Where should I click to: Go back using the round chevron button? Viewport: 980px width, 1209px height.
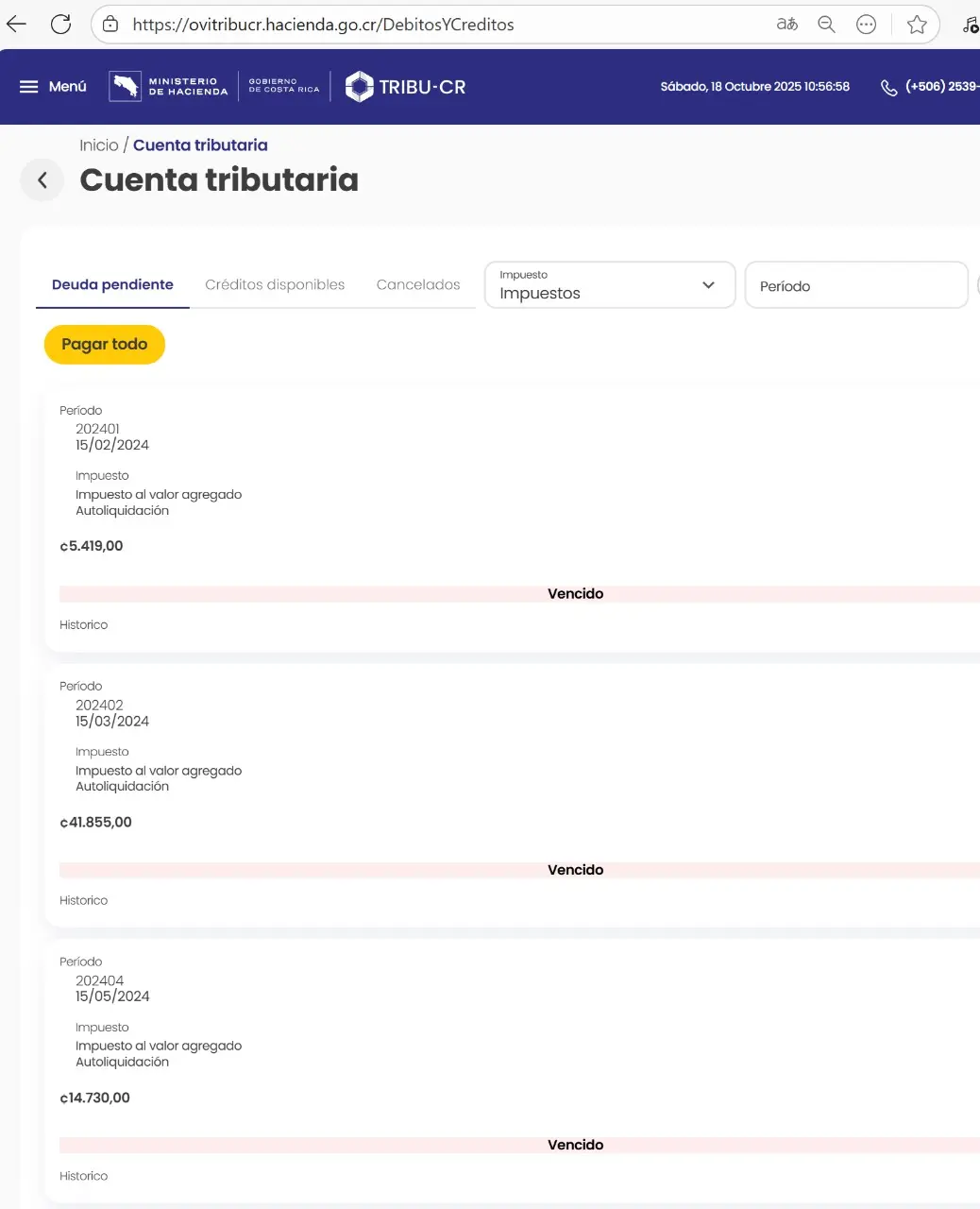pyautogui.click(x=42, y=180)
